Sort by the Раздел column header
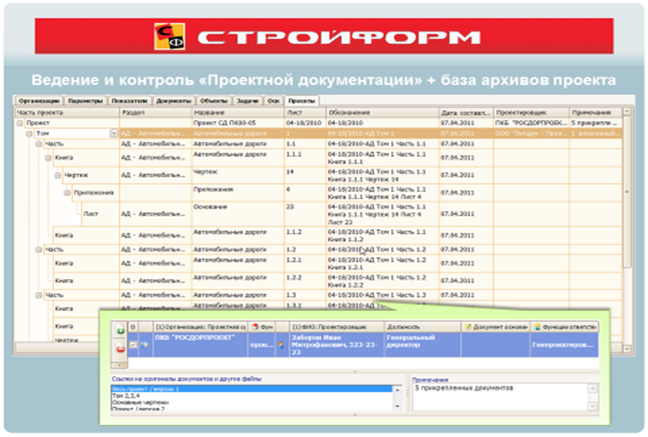 point(155,112)
